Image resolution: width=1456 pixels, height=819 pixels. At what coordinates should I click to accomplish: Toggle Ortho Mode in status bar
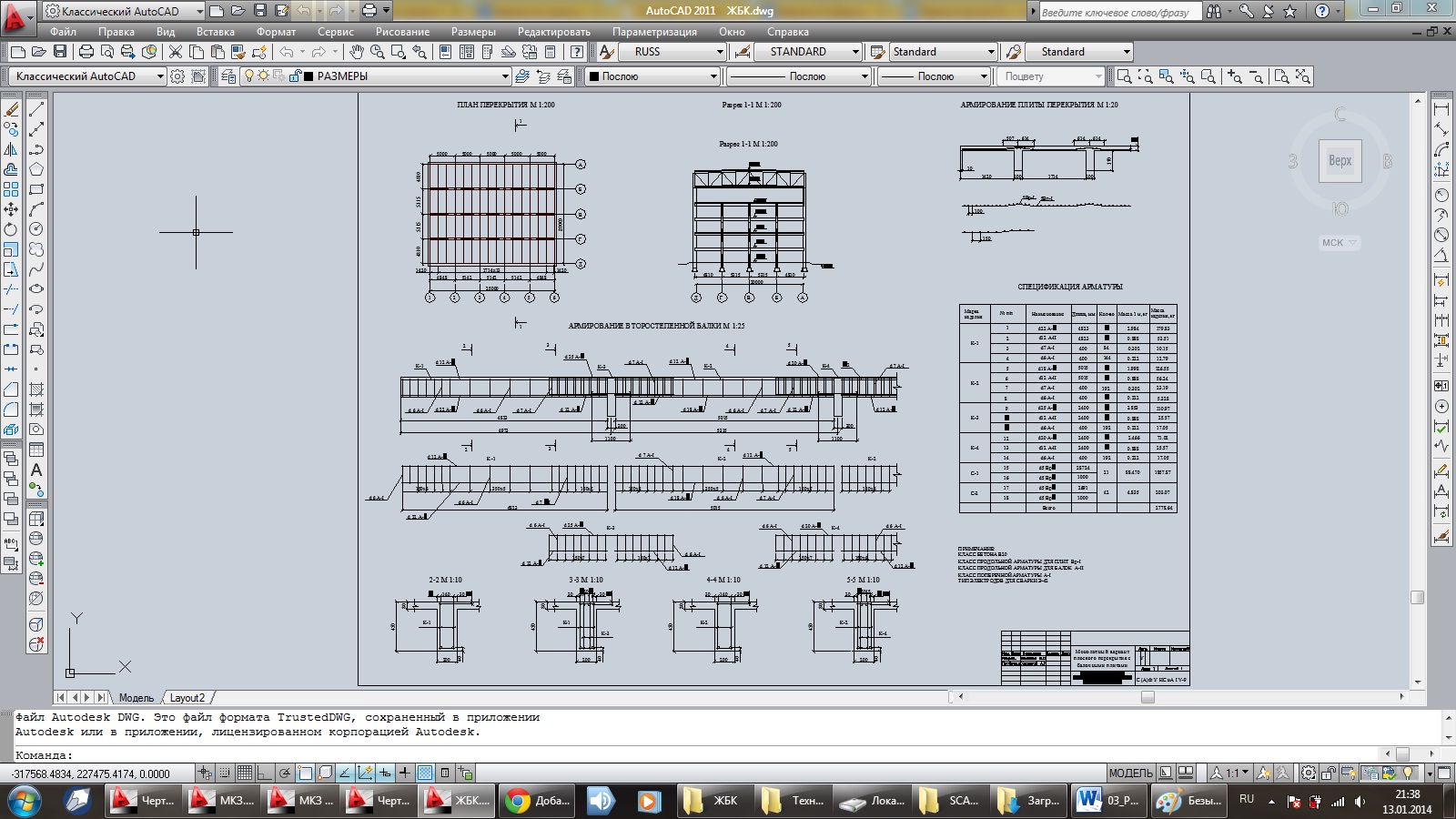(x=265, y=773)
